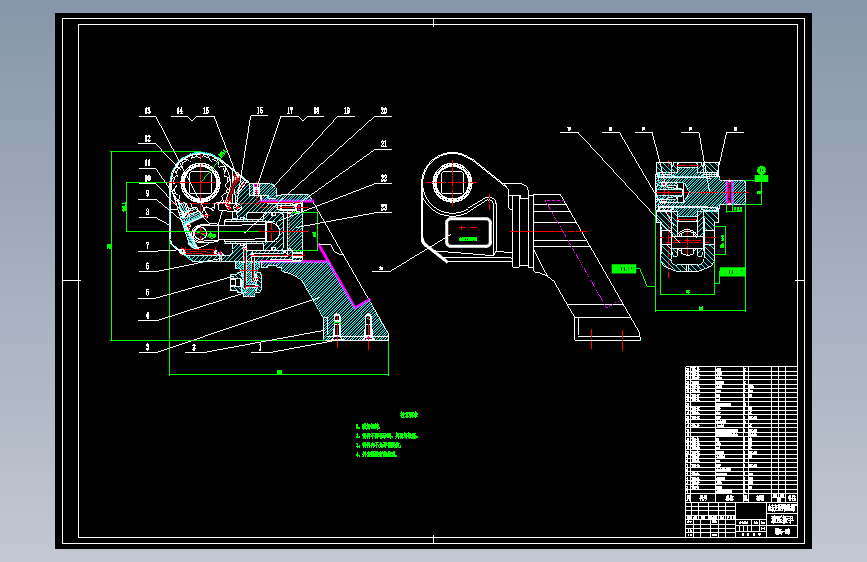Select part balloon number 14
Viewport: 867px width, 562px height.
coord(180,111)
